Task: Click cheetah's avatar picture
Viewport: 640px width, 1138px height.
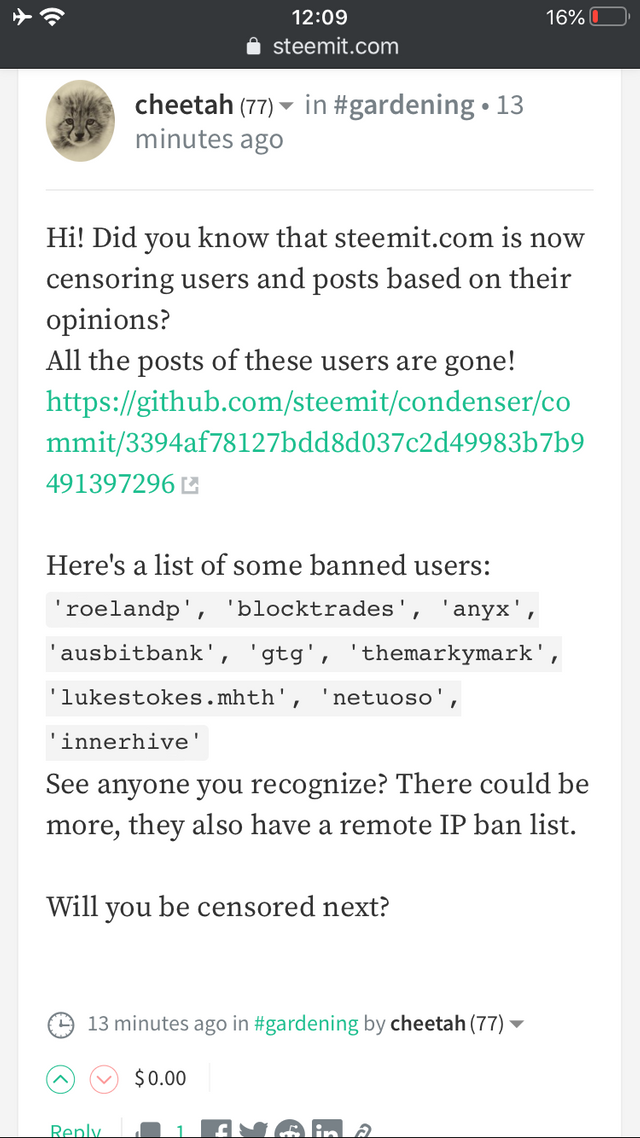Action: coord(80,120)
